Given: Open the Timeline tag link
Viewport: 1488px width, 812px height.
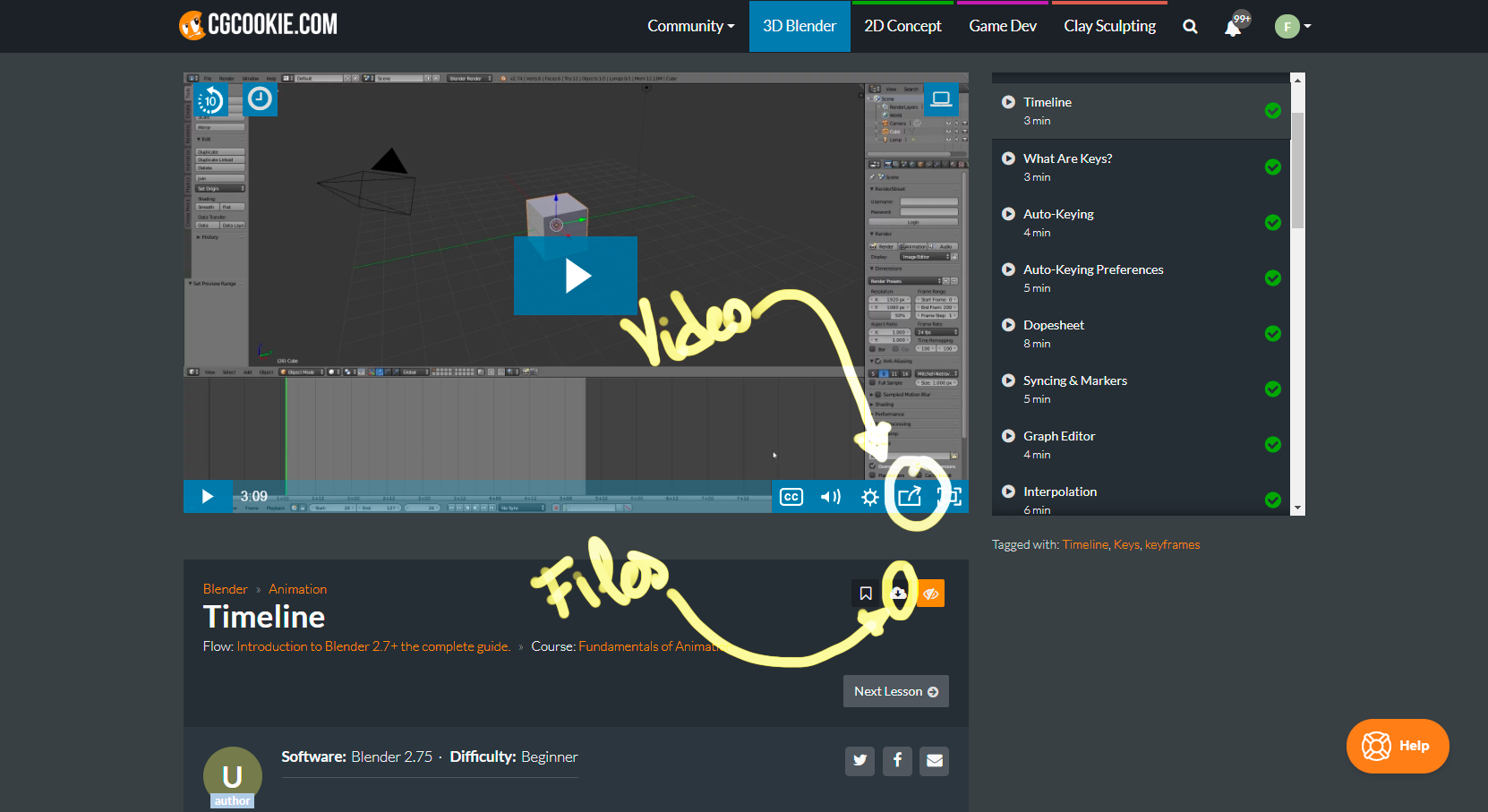Looking at the screenshot, I should pos(1085,544).
